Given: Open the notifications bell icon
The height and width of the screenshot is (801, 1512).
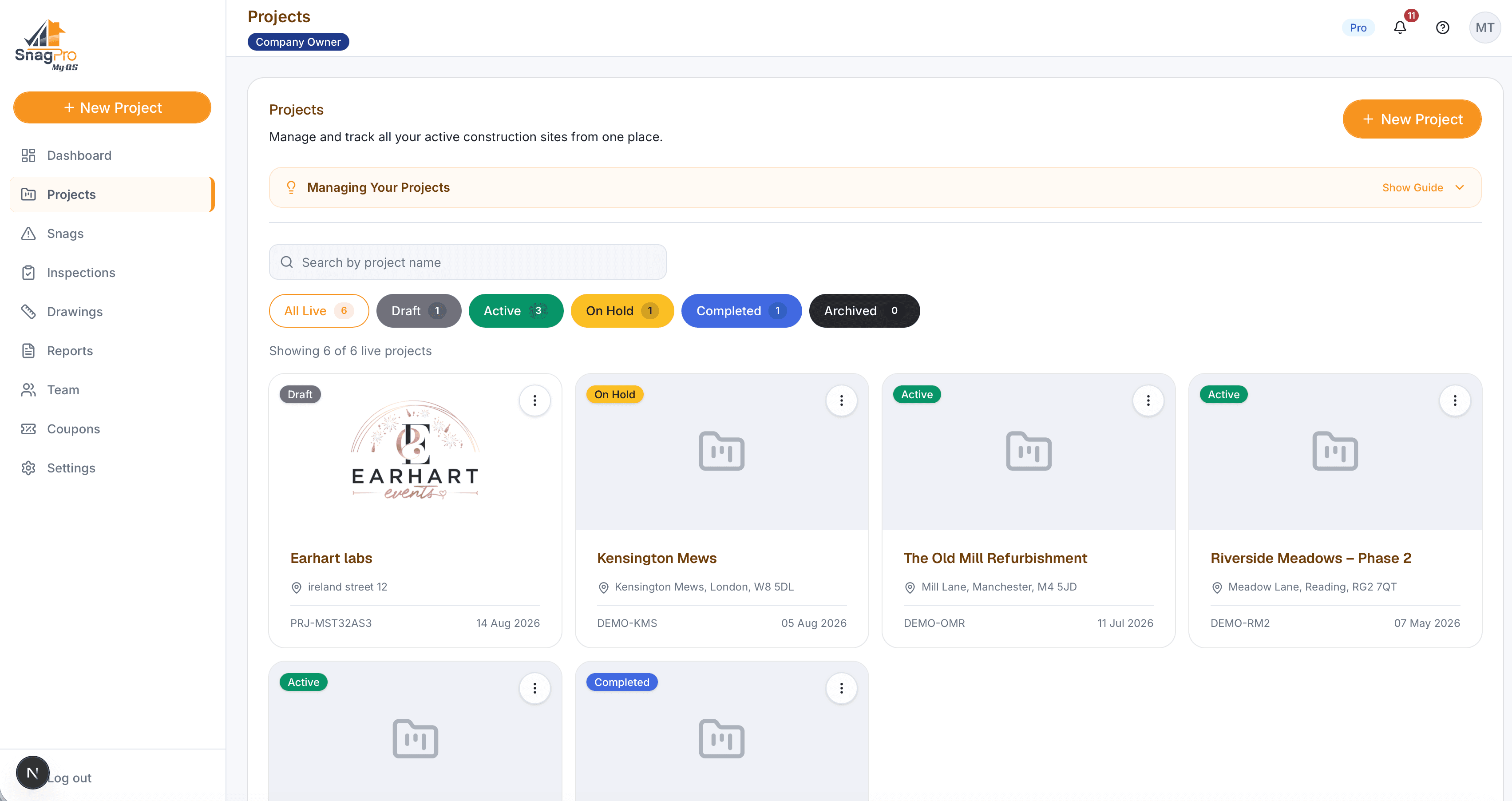Looking at the screenshot, I should click(1400, 28).
